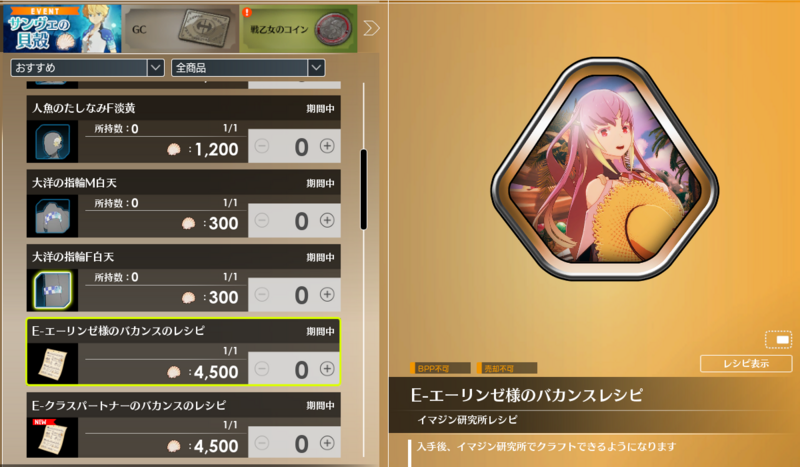800x467 pixels.
Task: Open the おすすめ sort dropdown
Action: (x=87, y=68)
